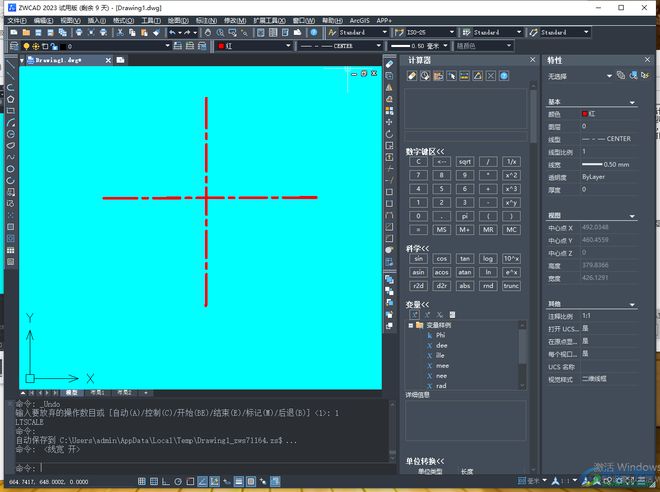Image resolution: width=660 pixels, height=492 pixels.
Task: Collapse the 科学<< section
Action: tap(417, 248)
